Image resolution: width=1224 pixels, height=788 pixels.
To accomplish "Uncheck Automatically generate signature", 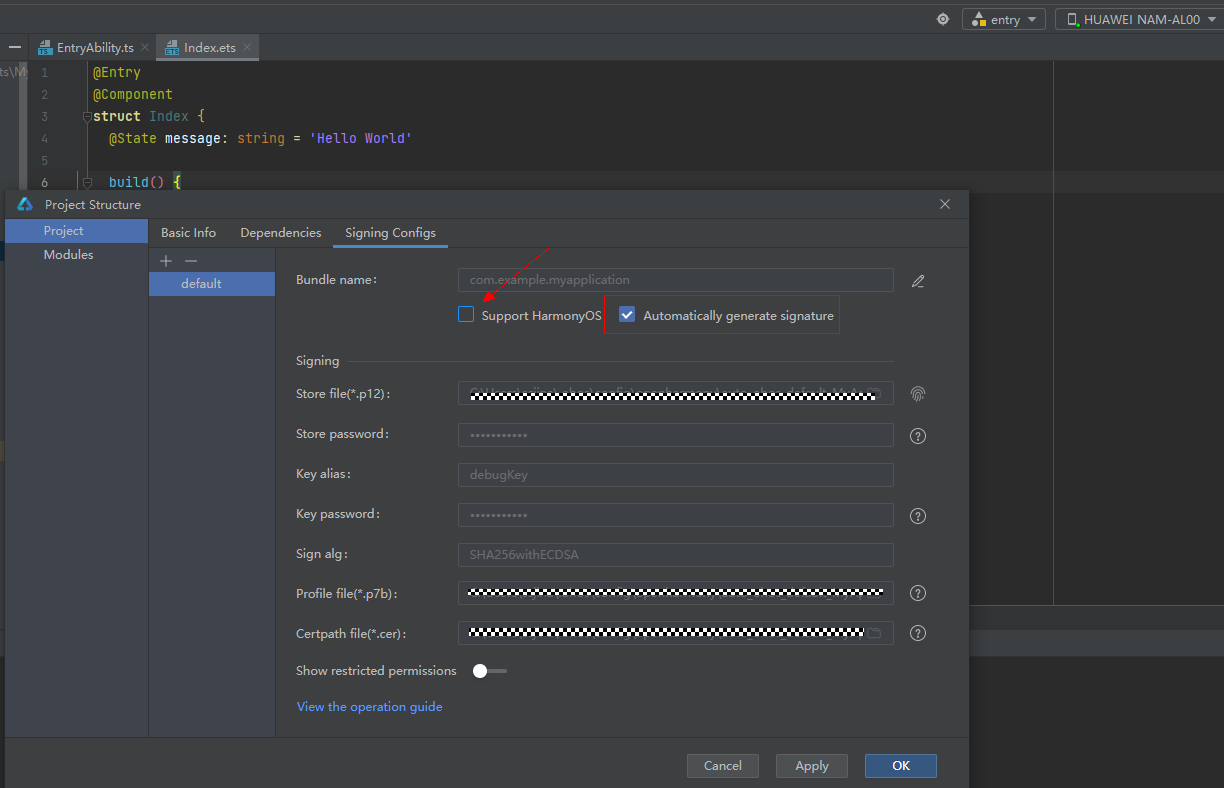I will point(627,314).
